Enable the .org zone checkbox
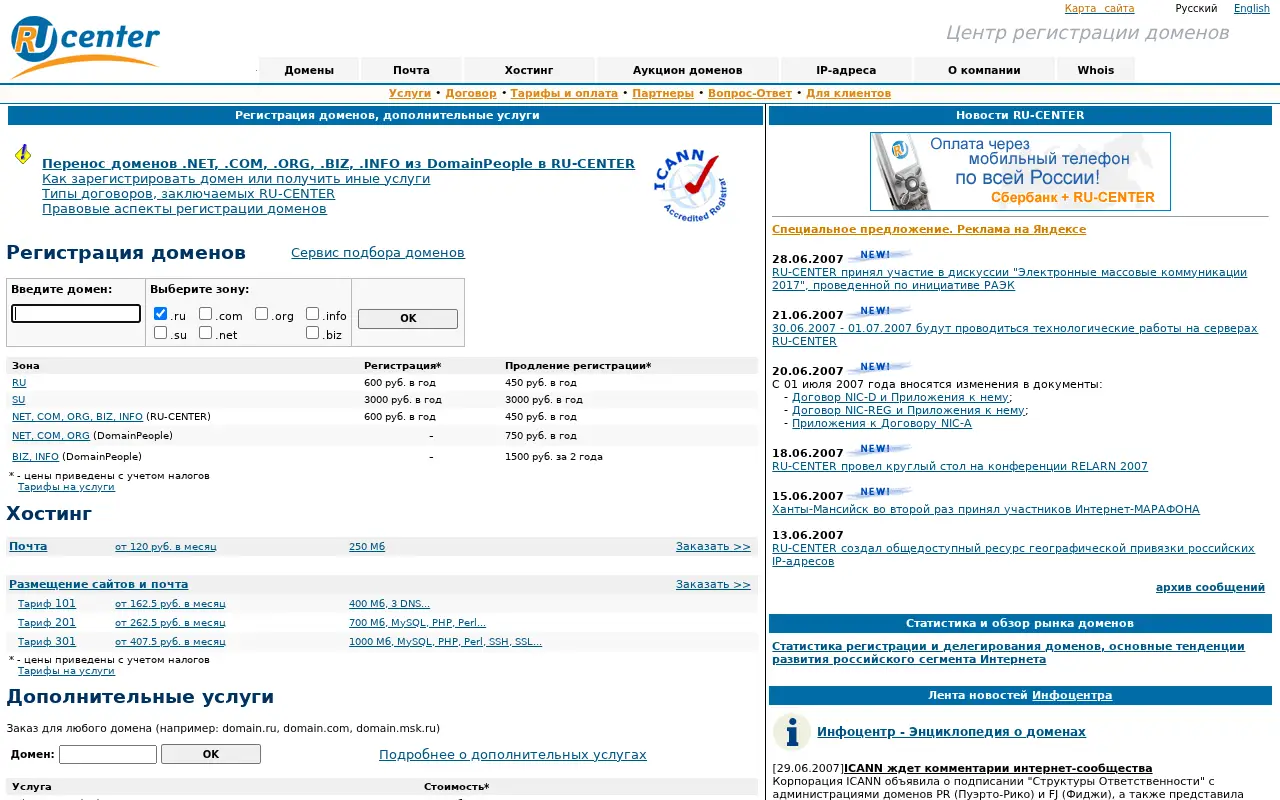Screen dimensions: 1280x800 click(x=261, y=314)
